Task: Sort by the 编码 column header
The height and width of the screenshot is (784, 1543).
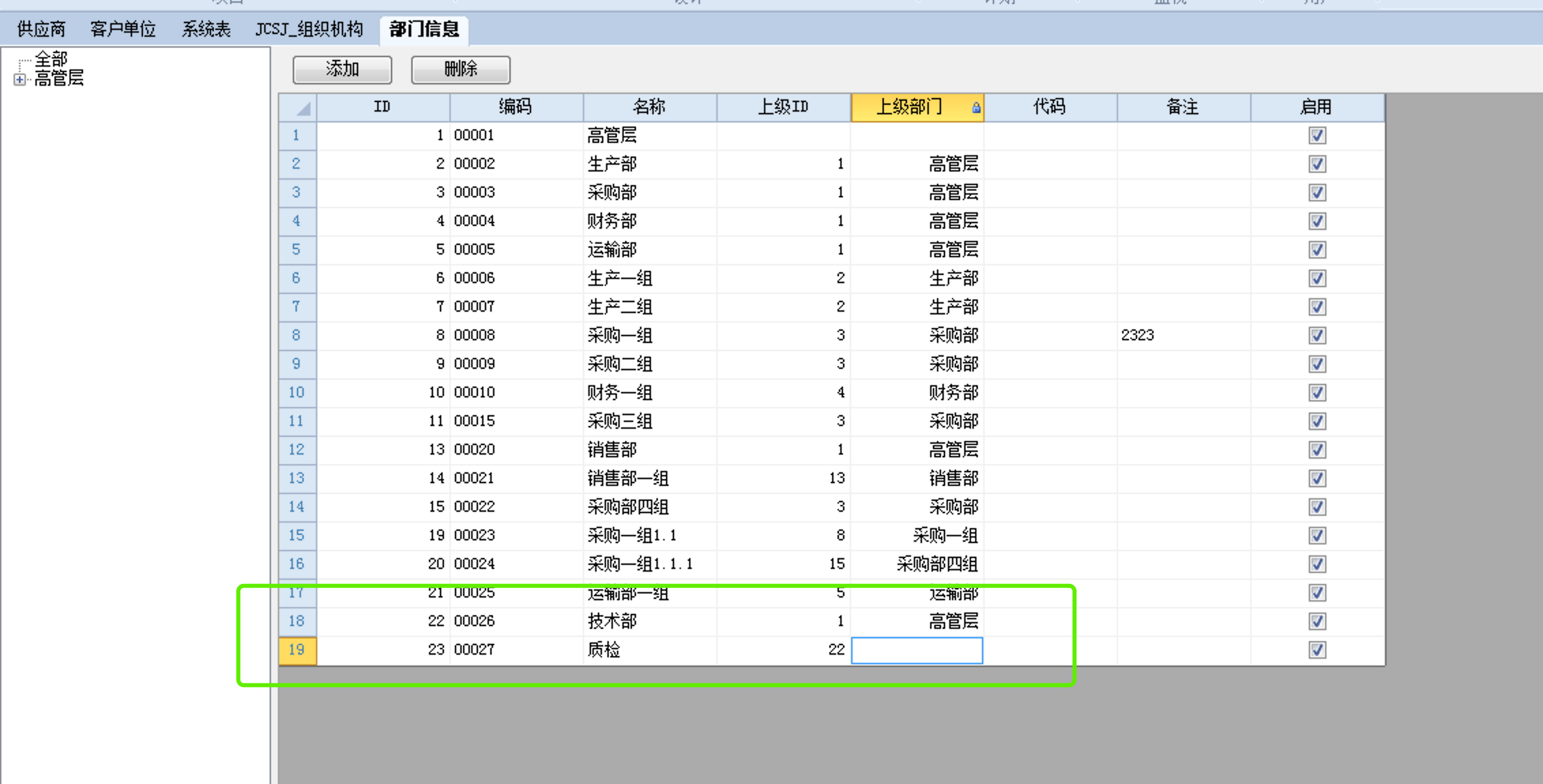Action: [x=515, y=107]
